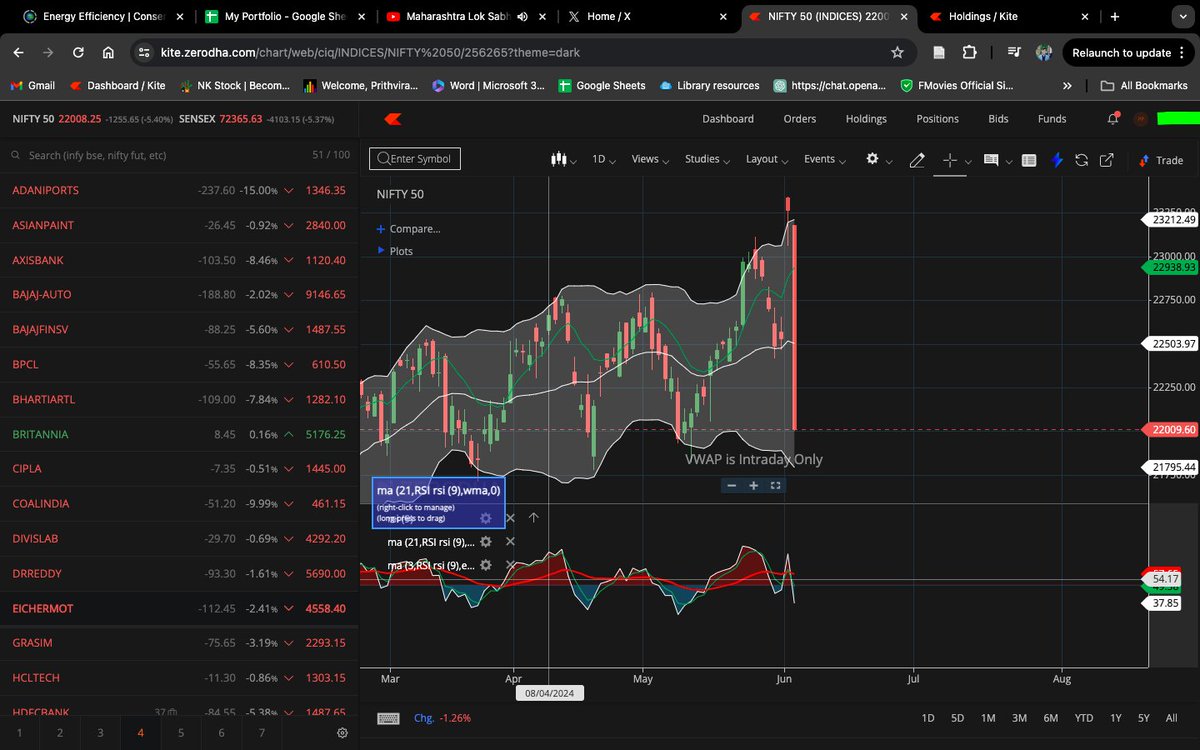Viewport: 1200px width, 750px height.
Task: Select the pencil drawing tool
Action: coord(917,160)
